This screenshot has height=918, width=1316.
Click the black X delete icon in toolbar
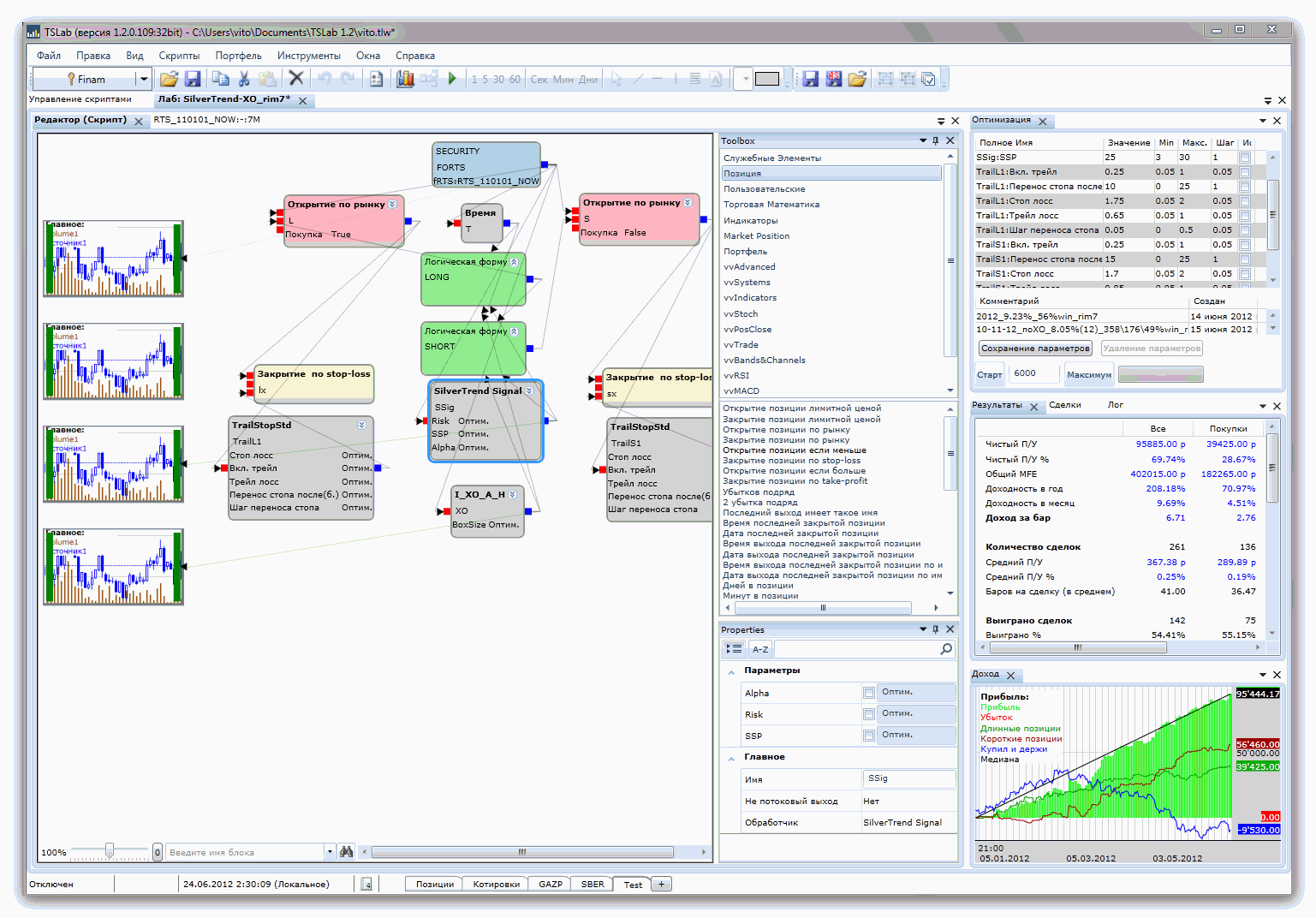tap(296, 79)
